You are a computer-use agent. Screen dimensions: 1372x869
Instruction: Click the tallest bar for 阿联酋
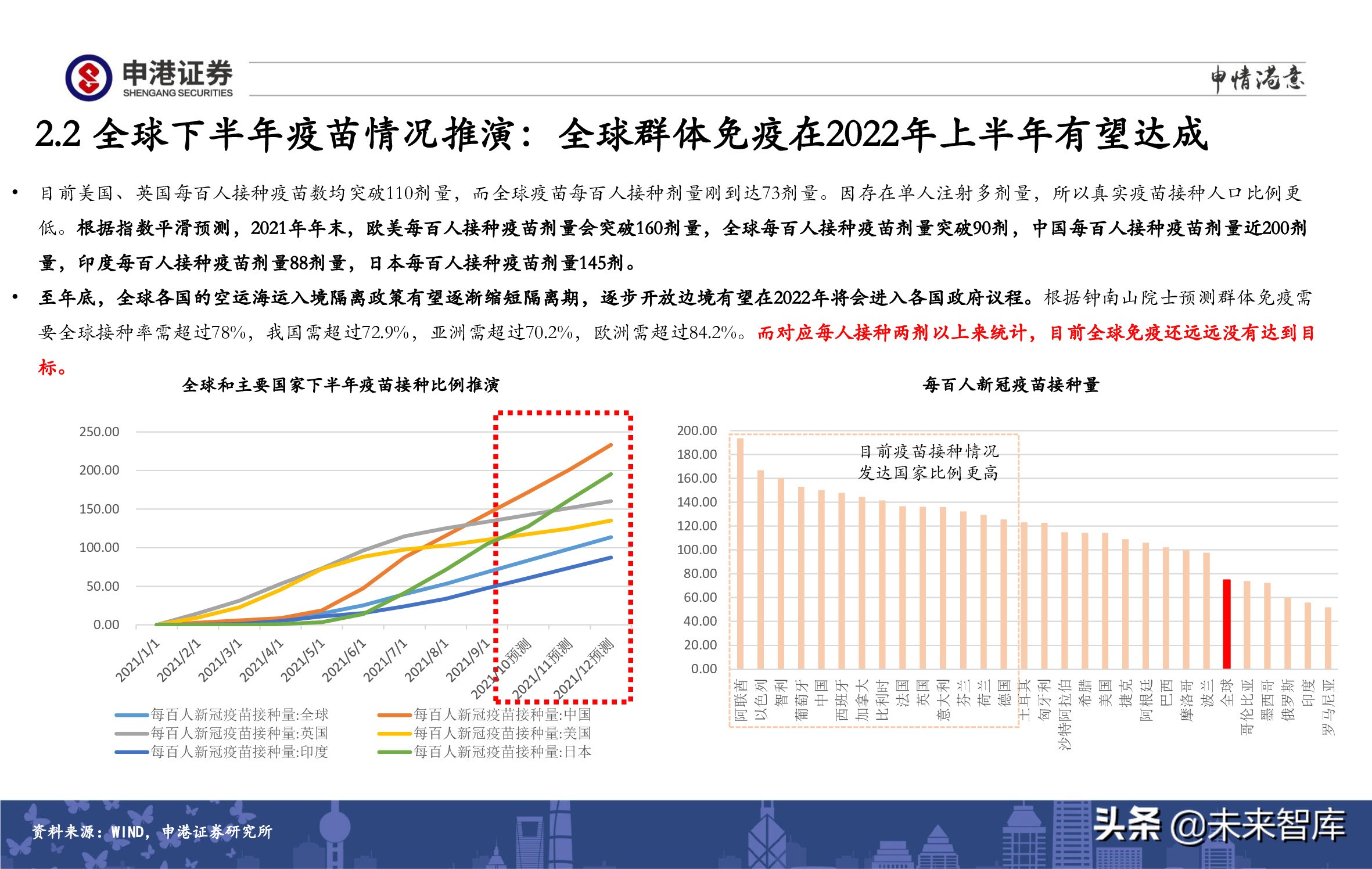(x=740, y=554)
